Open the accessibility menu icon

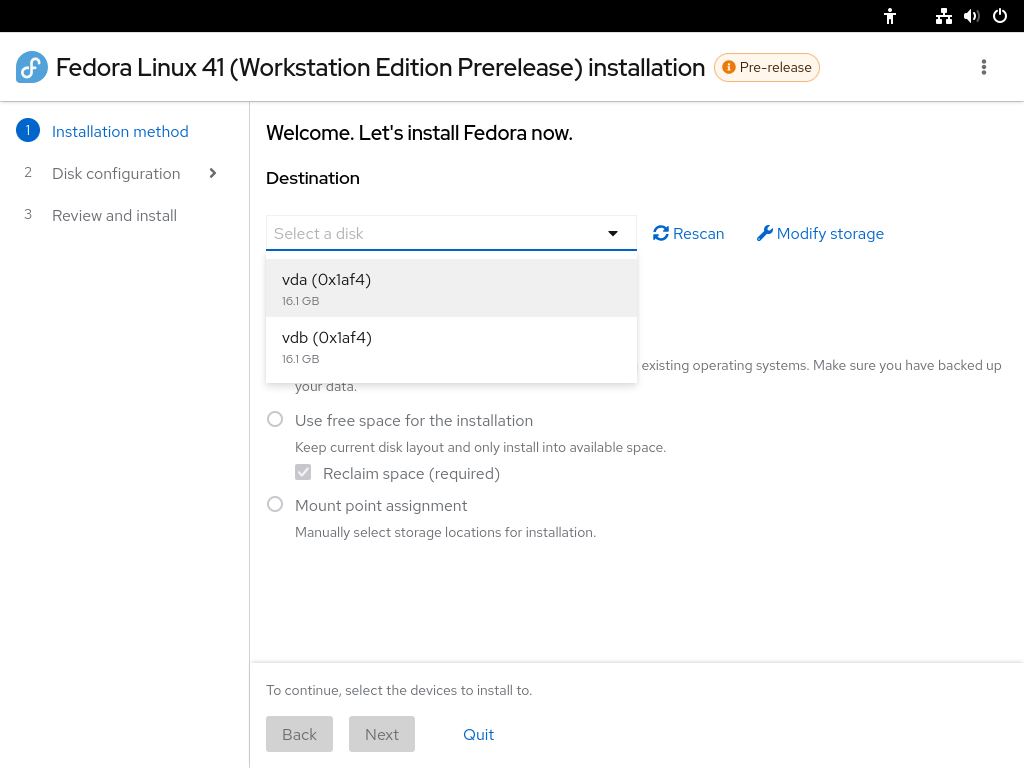click(x=889, y=16)
